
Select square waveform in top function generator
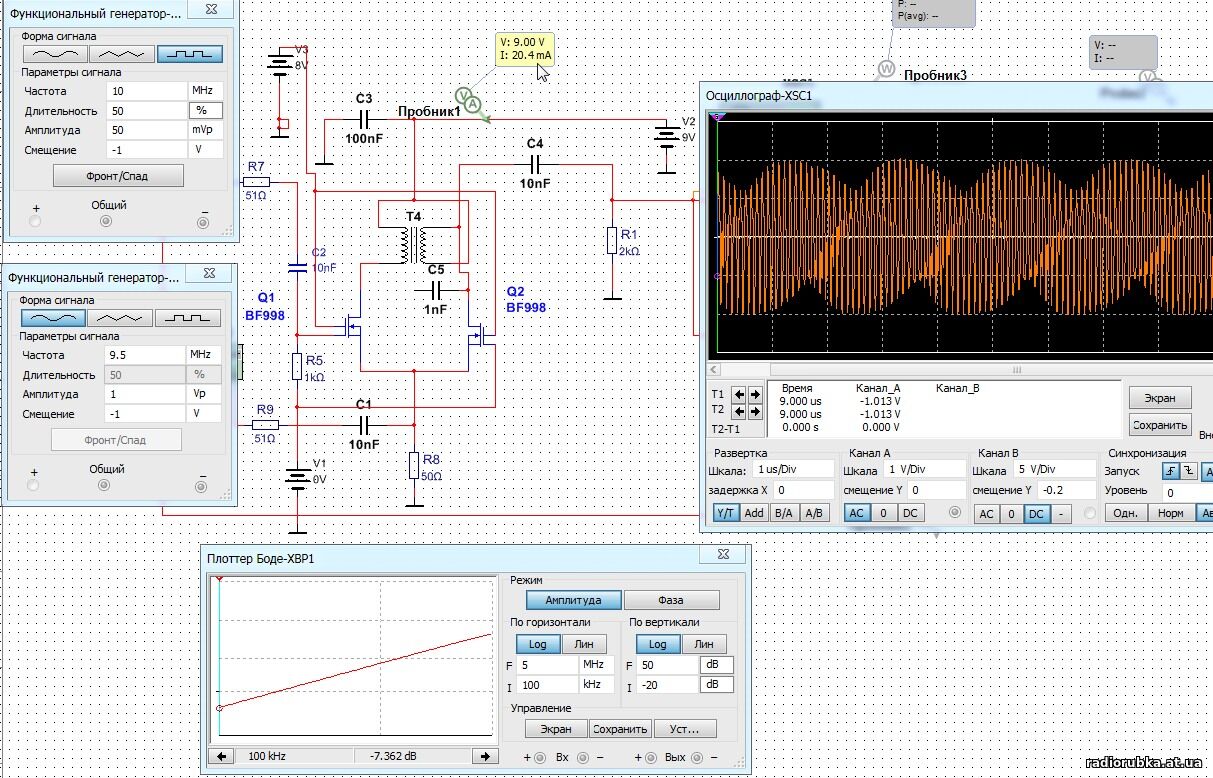coord(190,54)
